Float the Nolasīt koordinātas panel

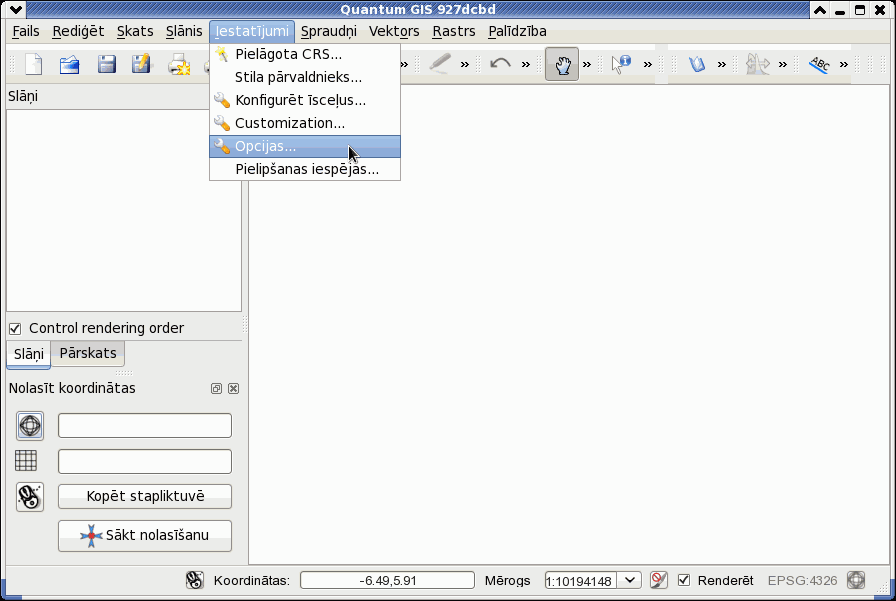[x=216, y=388]
